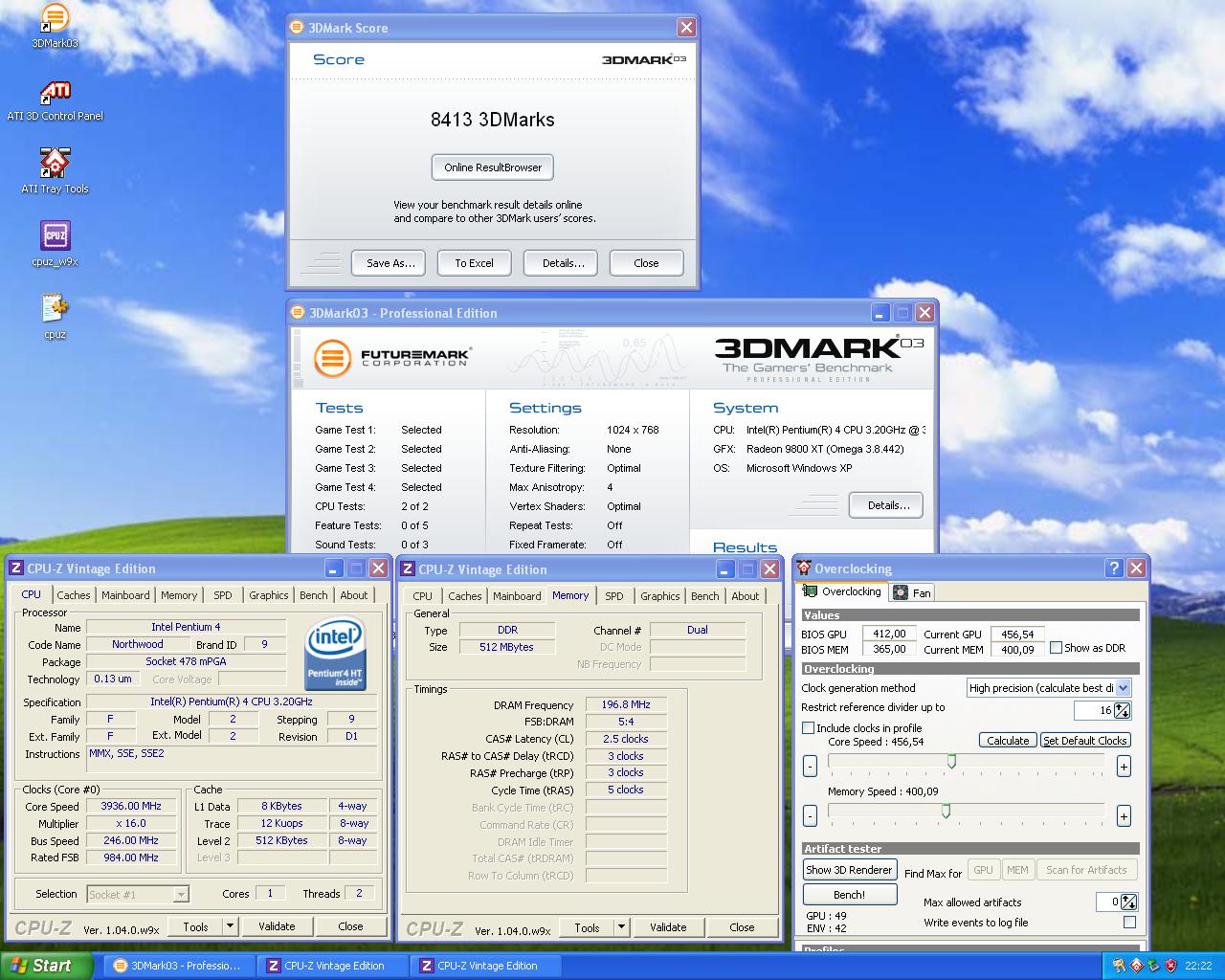Click the Online ResultBrowser button

coord(493,167)
